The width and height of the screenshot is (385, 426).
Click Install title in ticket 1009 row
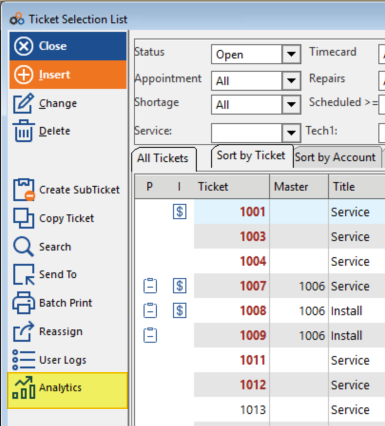pyautogui.click(x=346, y=335)
